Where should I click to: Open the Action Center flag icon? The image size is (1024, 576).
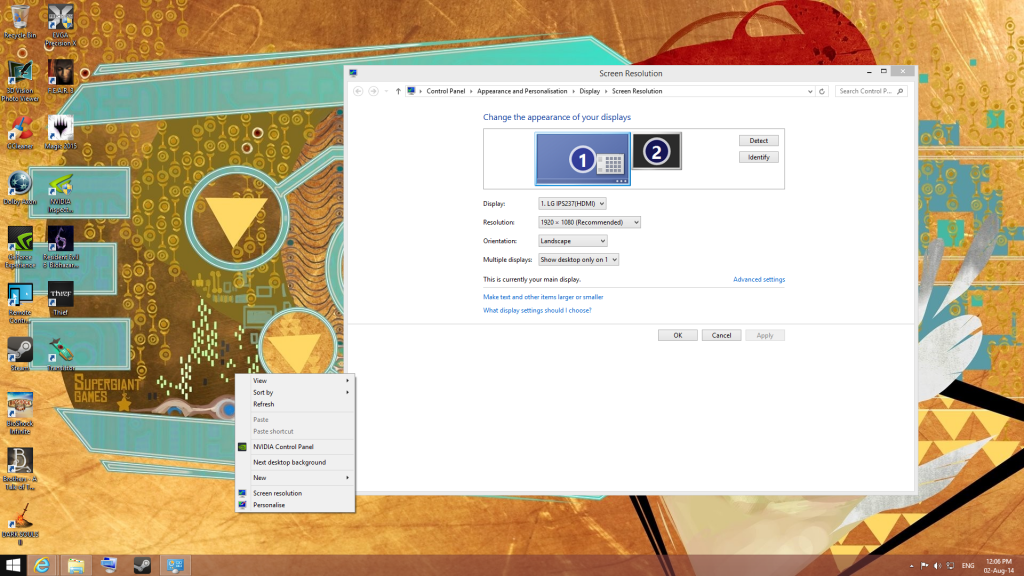(925, 566)
